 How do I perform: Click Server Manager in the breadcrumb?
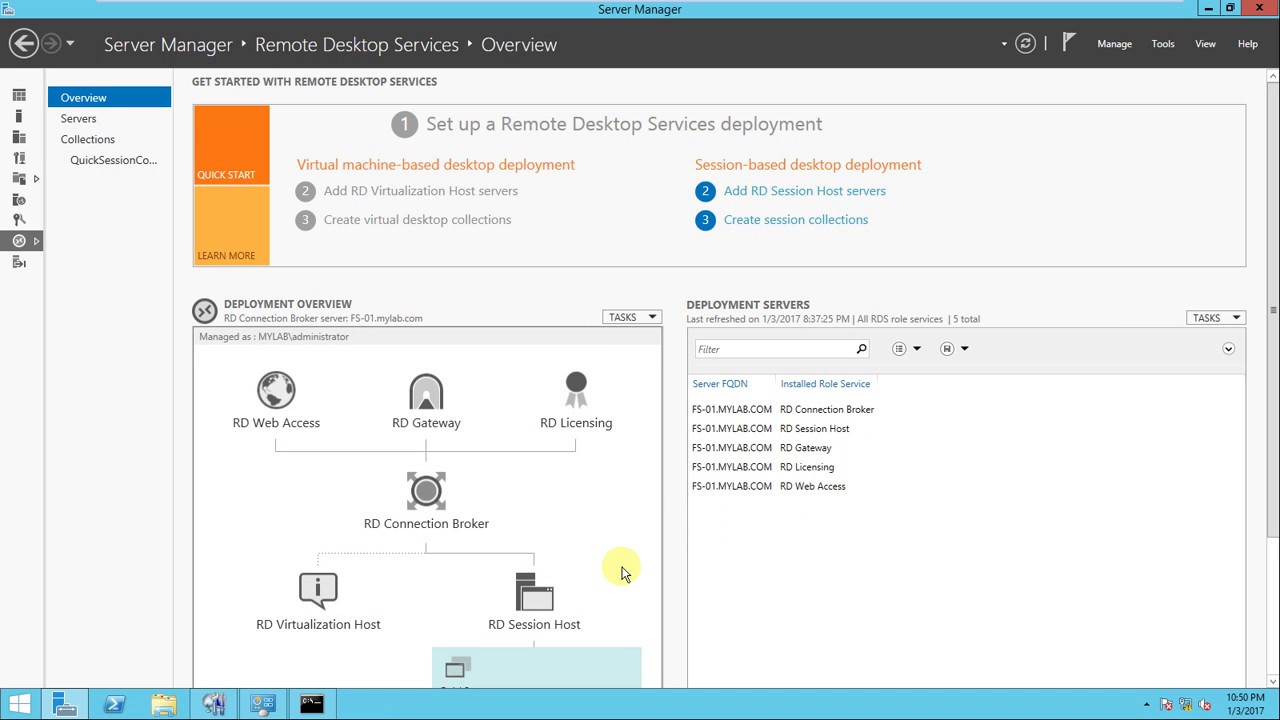pyautogui.click(x=168, y=44)
